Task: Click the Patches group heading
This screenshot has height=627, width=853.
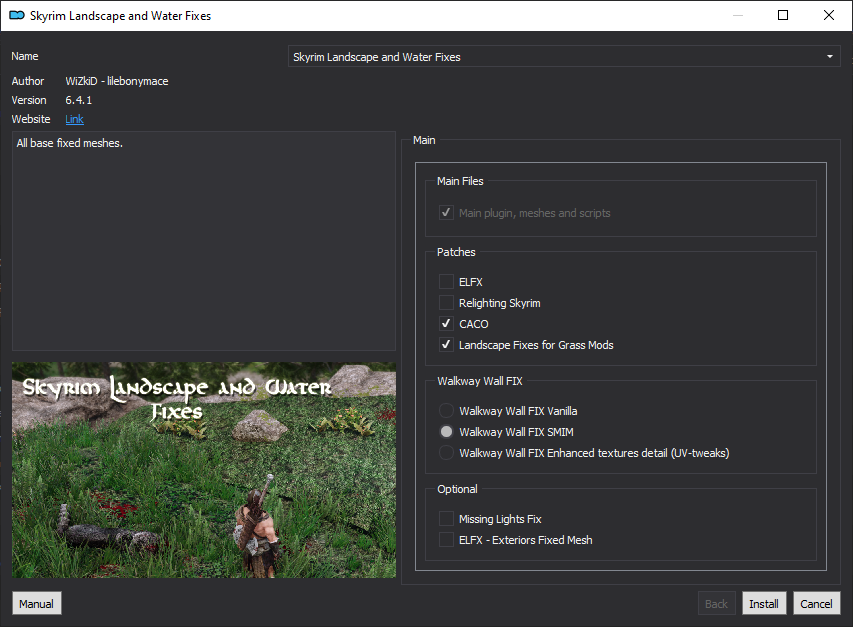Action: coord(456,252)
